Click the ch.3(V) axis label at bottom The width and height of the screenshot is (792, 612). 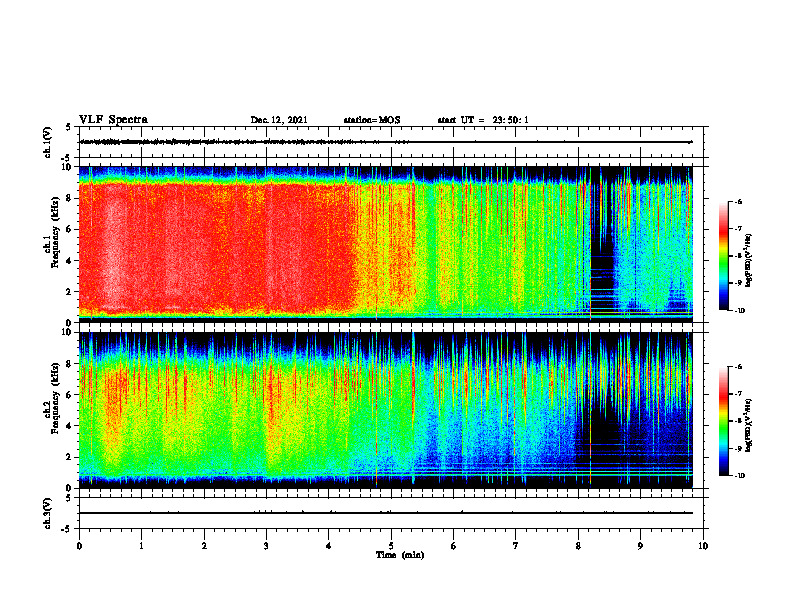pos(48,514)
